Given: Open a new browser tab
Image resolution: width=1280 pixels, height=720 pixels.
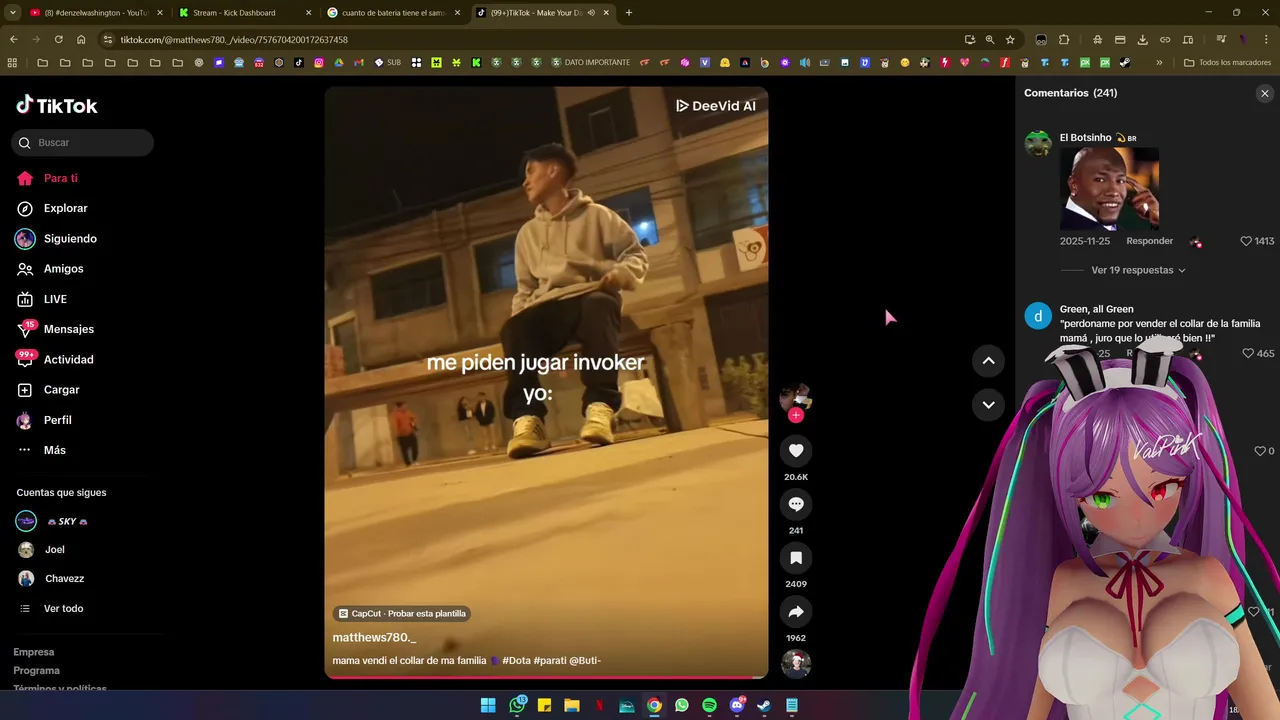Looking at the screenshot, I should pos(628,13).
